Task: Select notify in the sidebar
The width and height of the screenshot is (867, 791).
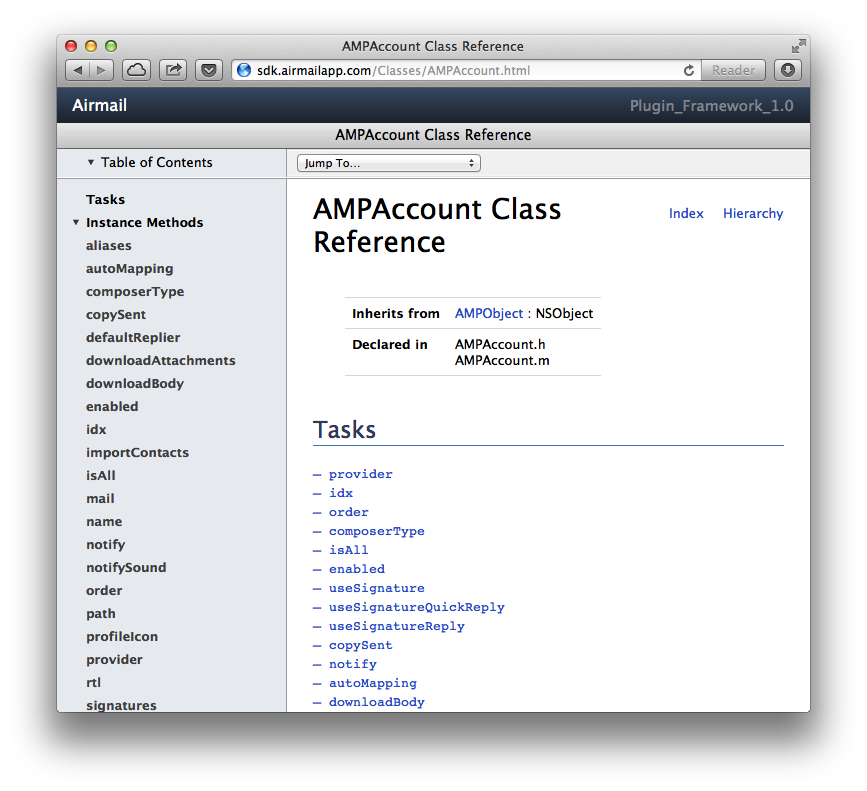Action: [x=106, y=545]
